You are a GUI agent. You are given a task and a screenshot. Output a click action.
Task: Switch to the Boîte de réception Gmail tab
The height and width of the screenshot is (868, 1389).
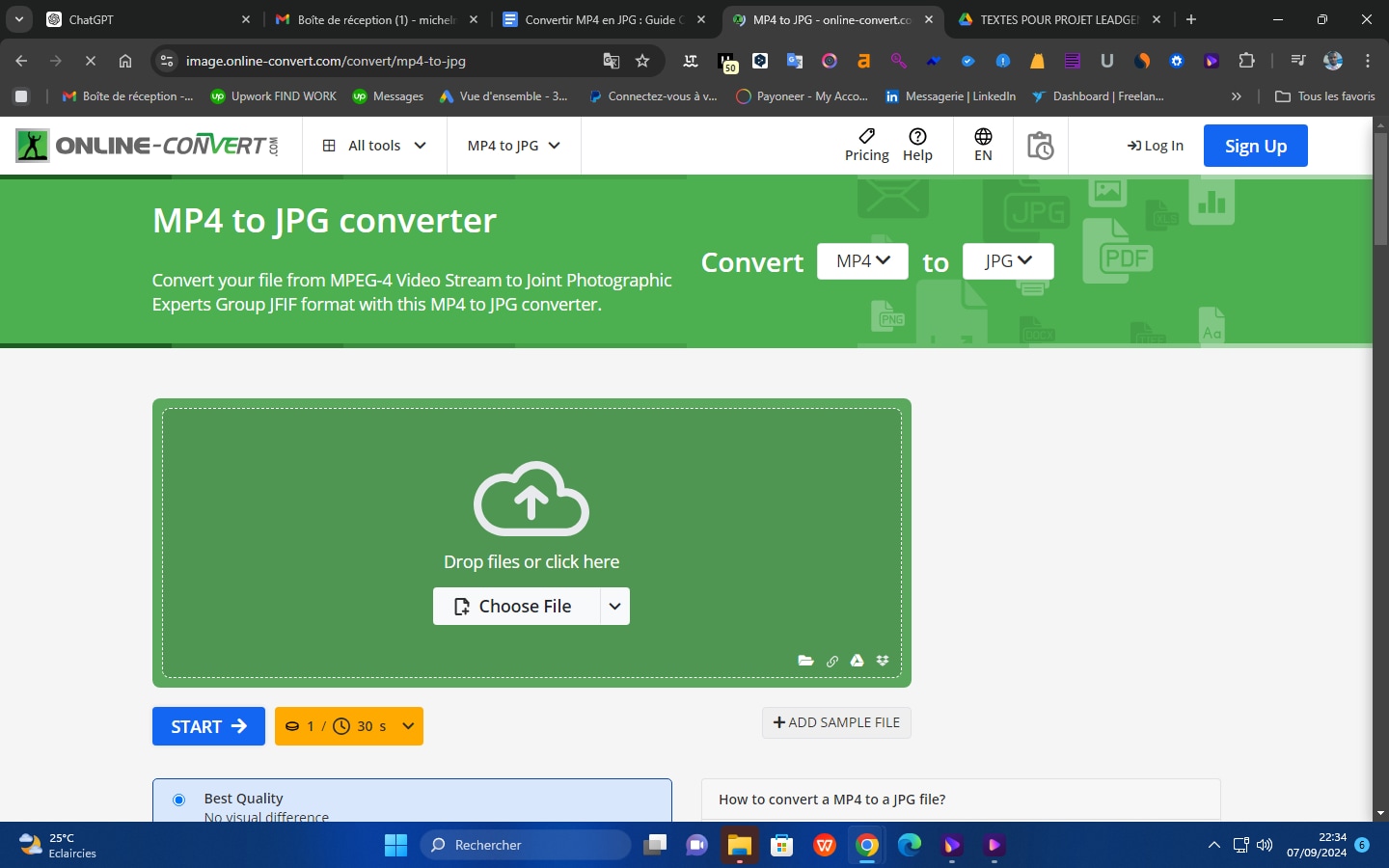[376, 19]
